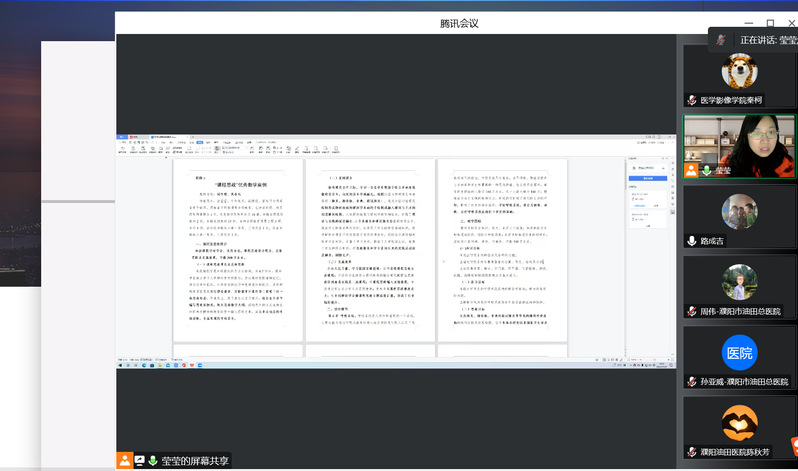The width and height of the screenshot is (798, 471).
Task: Maximize the 腾讯会议 window
Action: coord(770,23)
